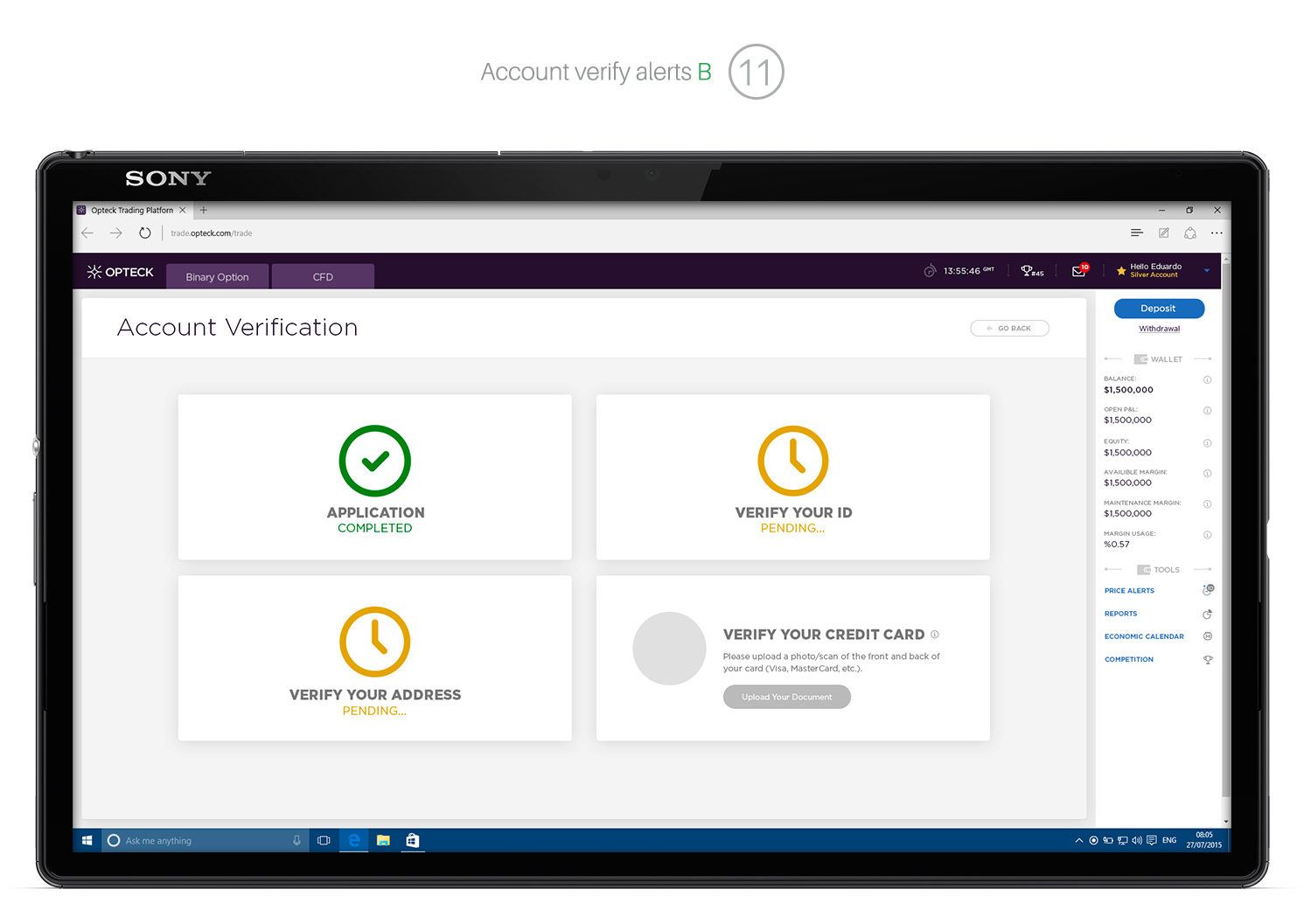Open the Competition link
This screenshot has height=924, width=1304.
point(1128,659)
